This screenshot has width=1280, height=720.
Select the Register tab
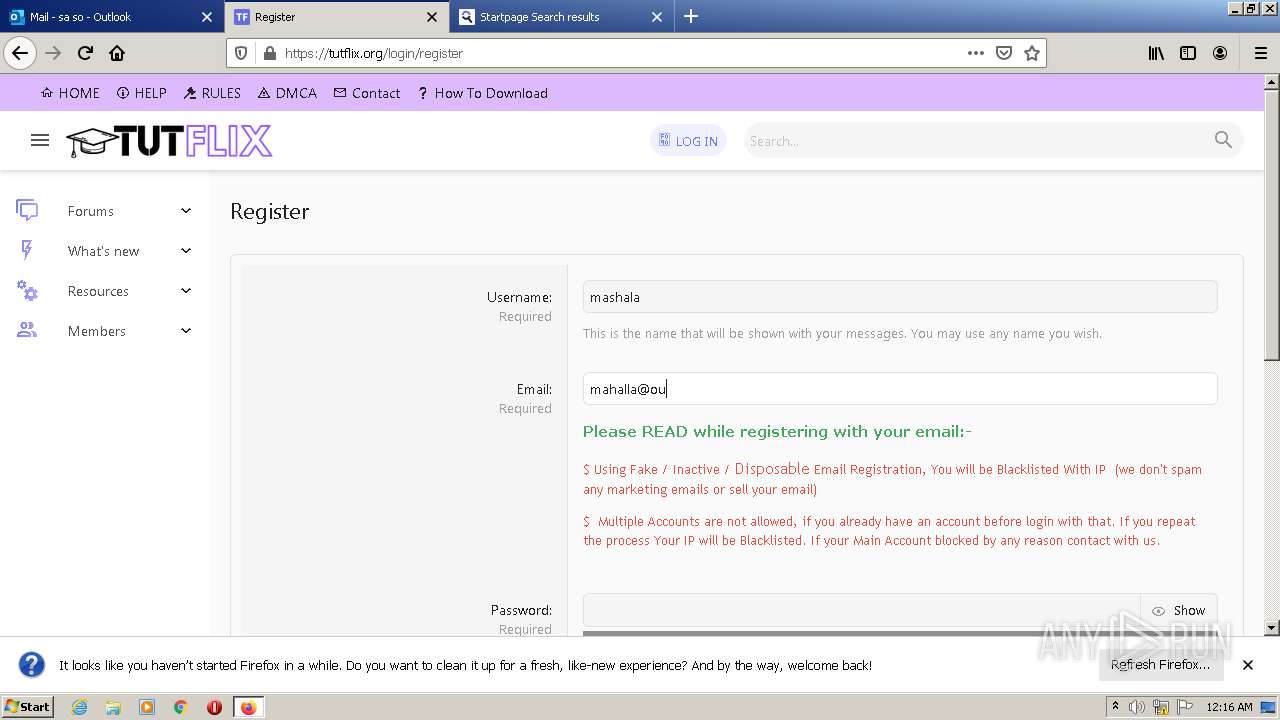pos(336,17)
